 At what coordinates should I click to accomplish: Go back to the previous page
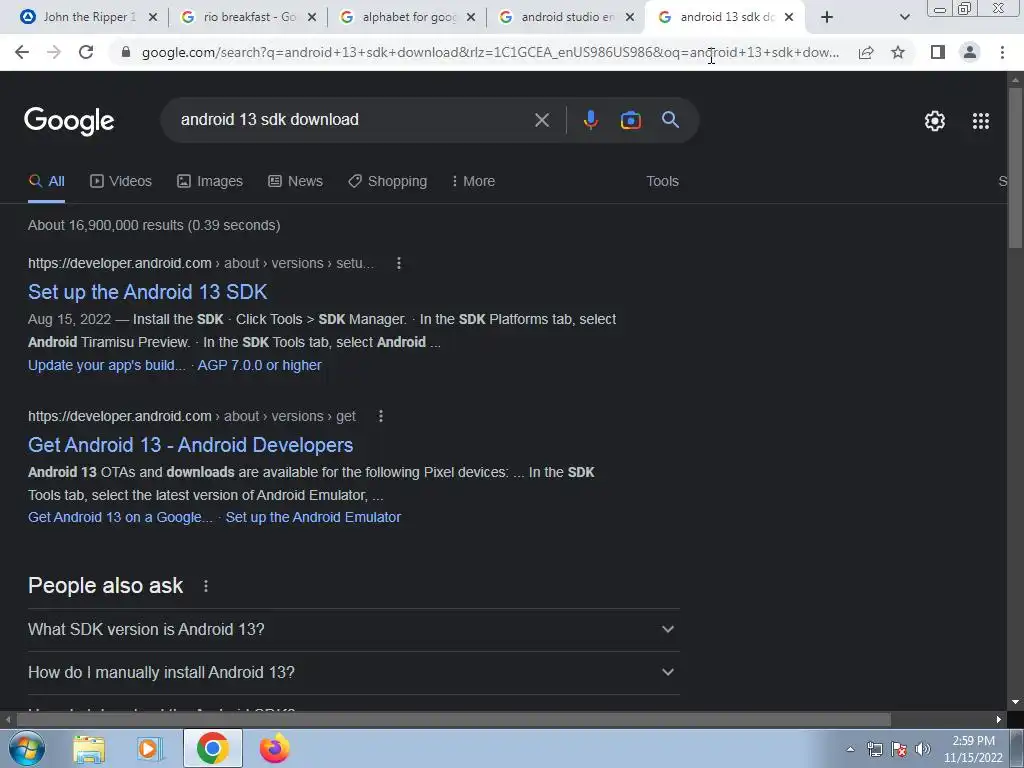(x=22, y=52)
